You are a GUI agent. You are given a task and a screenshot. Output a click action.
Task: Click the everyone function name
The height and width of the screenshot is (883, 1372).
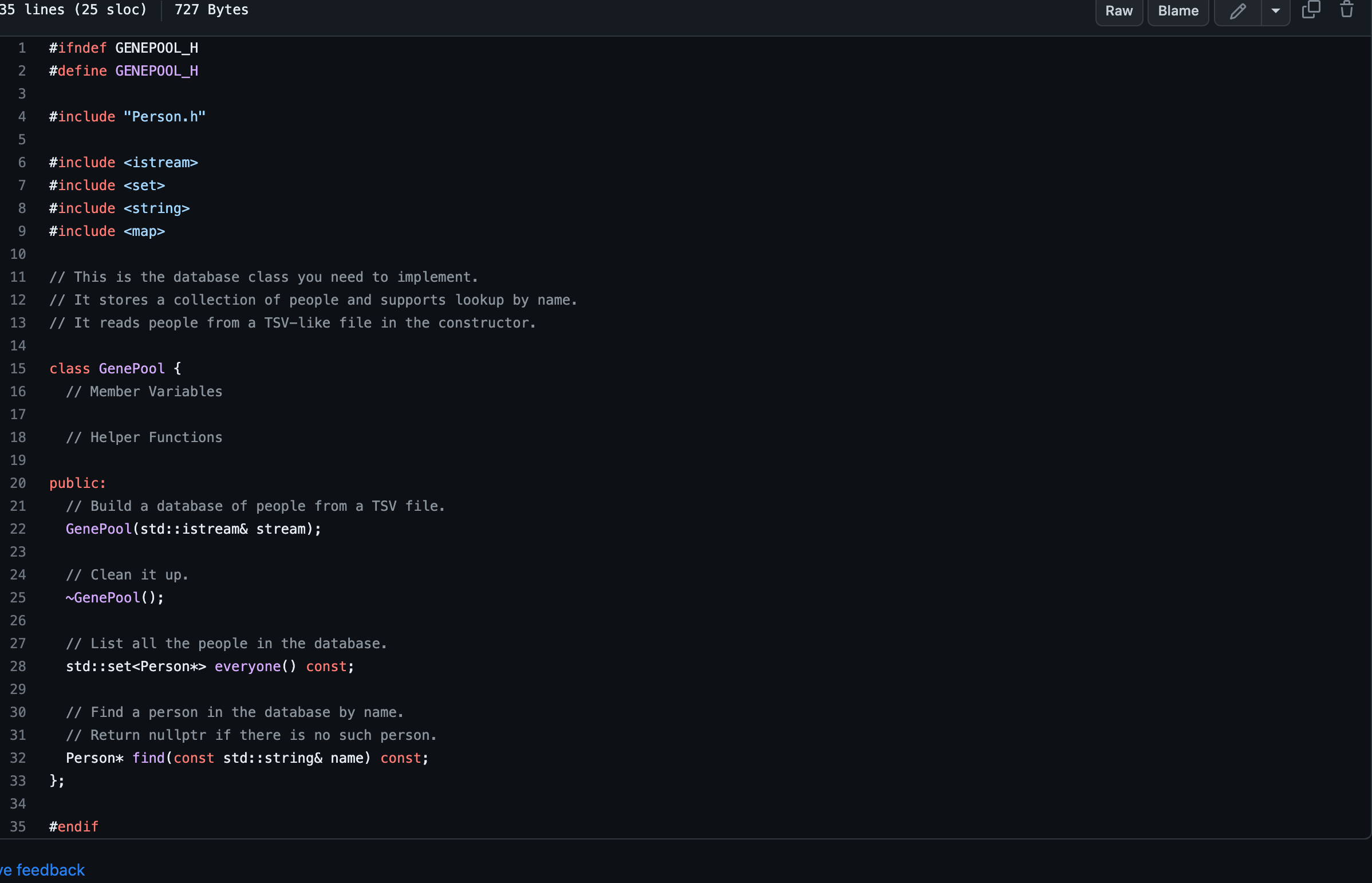pyautogui.click(x=247, y=667)
